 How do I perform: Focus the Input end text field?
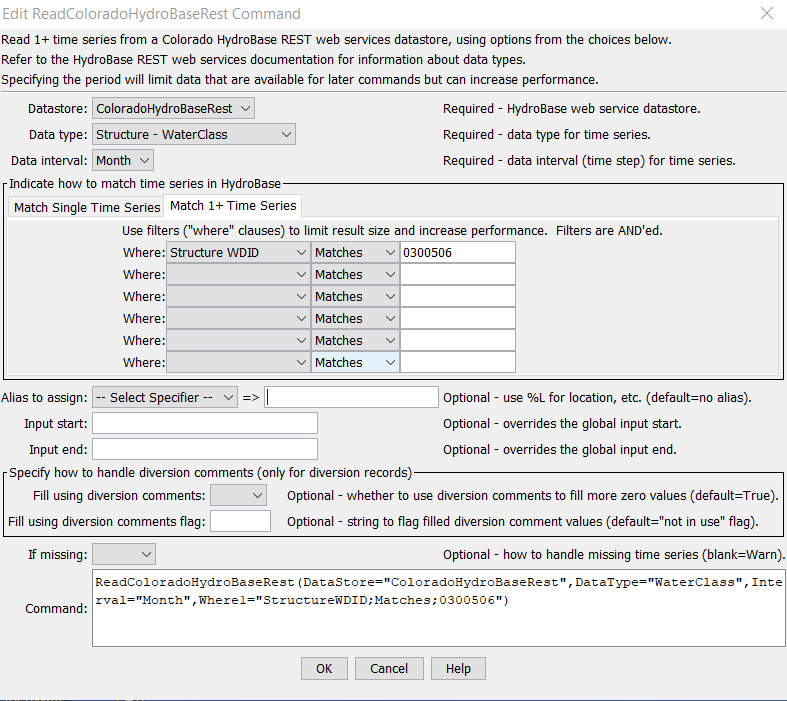pos(205,450)
